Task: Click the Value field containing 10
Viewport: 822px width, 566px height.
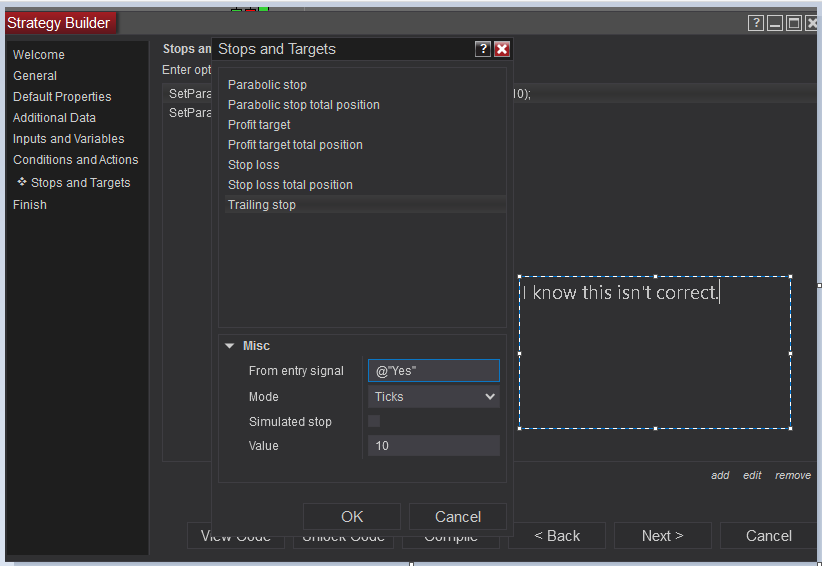Action: pos(433,446)
